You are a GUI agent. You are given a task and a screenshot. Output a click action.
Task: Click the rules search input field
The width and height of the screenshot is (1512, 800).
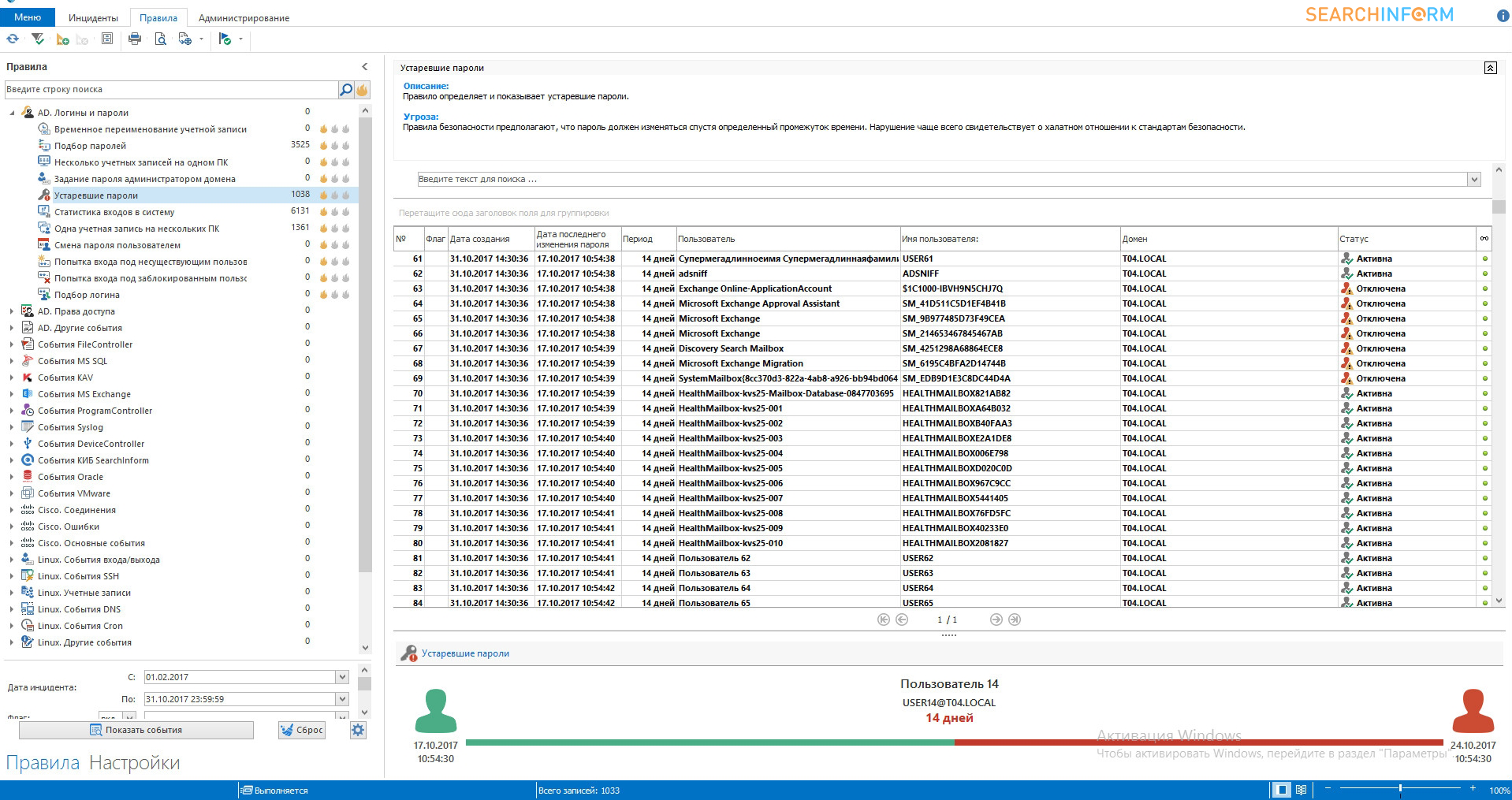point(171,90)
